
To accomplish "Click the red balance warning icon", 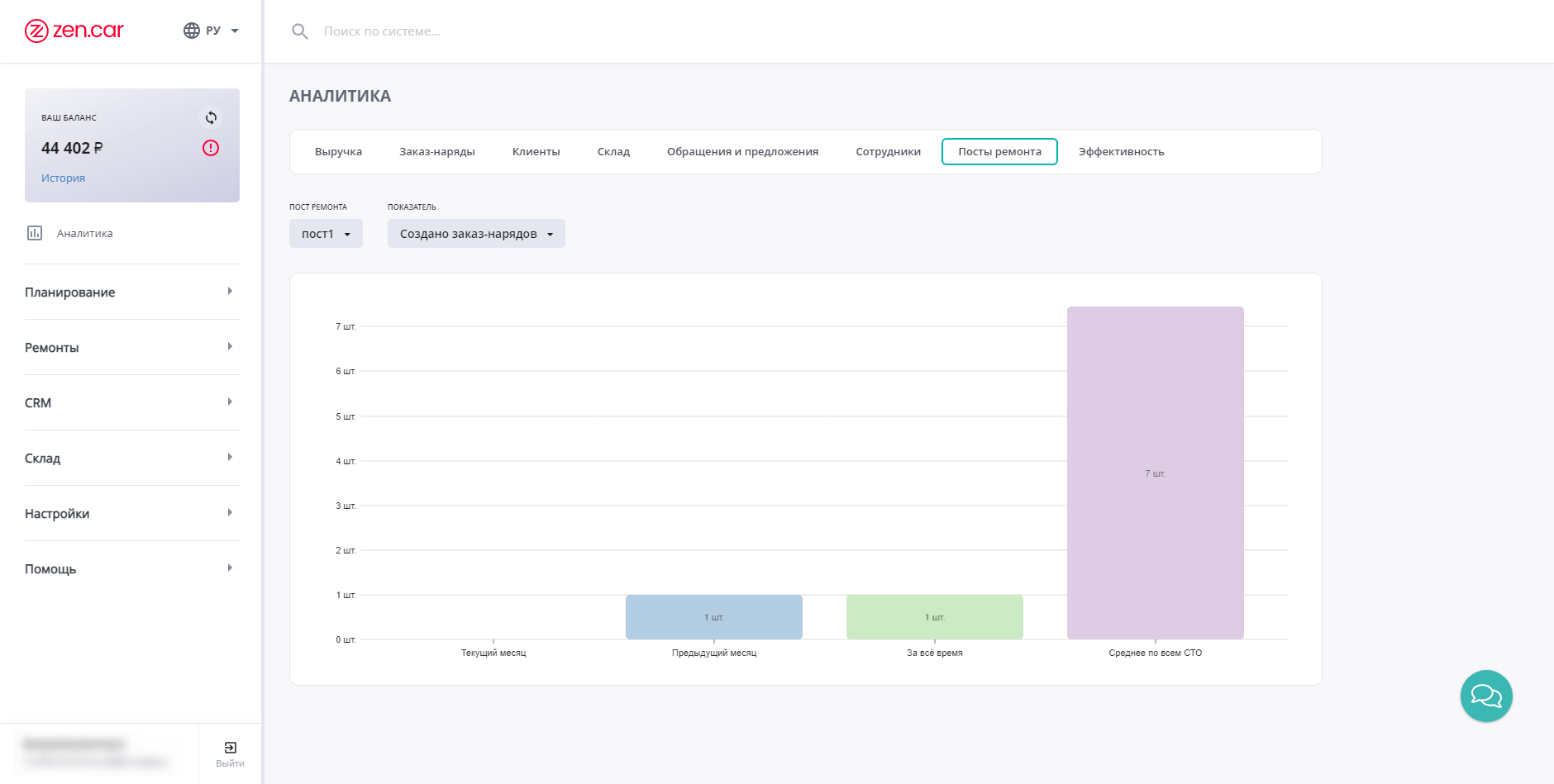I will pyautogui.click(x=211, y=148).
